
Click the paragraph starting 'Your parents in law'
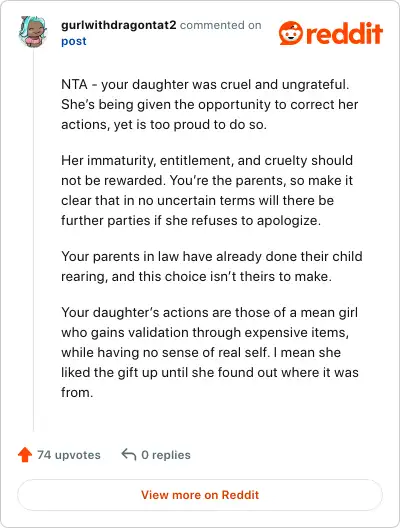click(x=211, y=266)
